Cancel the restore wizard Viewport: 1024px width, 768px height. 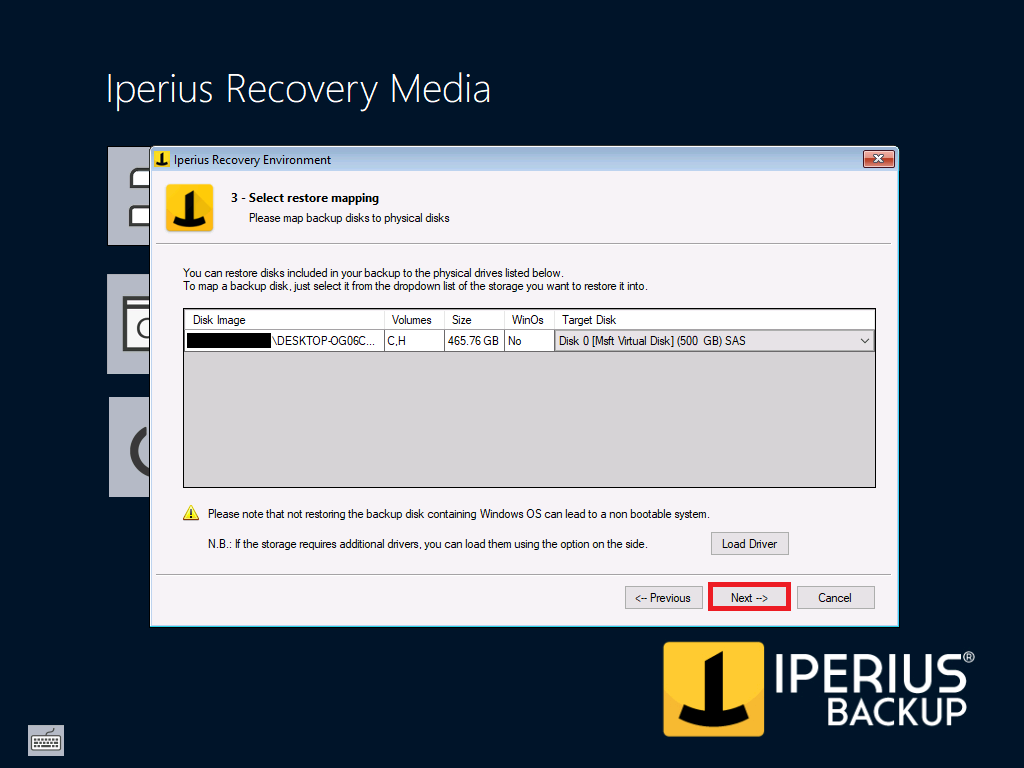tap(835, 598)
